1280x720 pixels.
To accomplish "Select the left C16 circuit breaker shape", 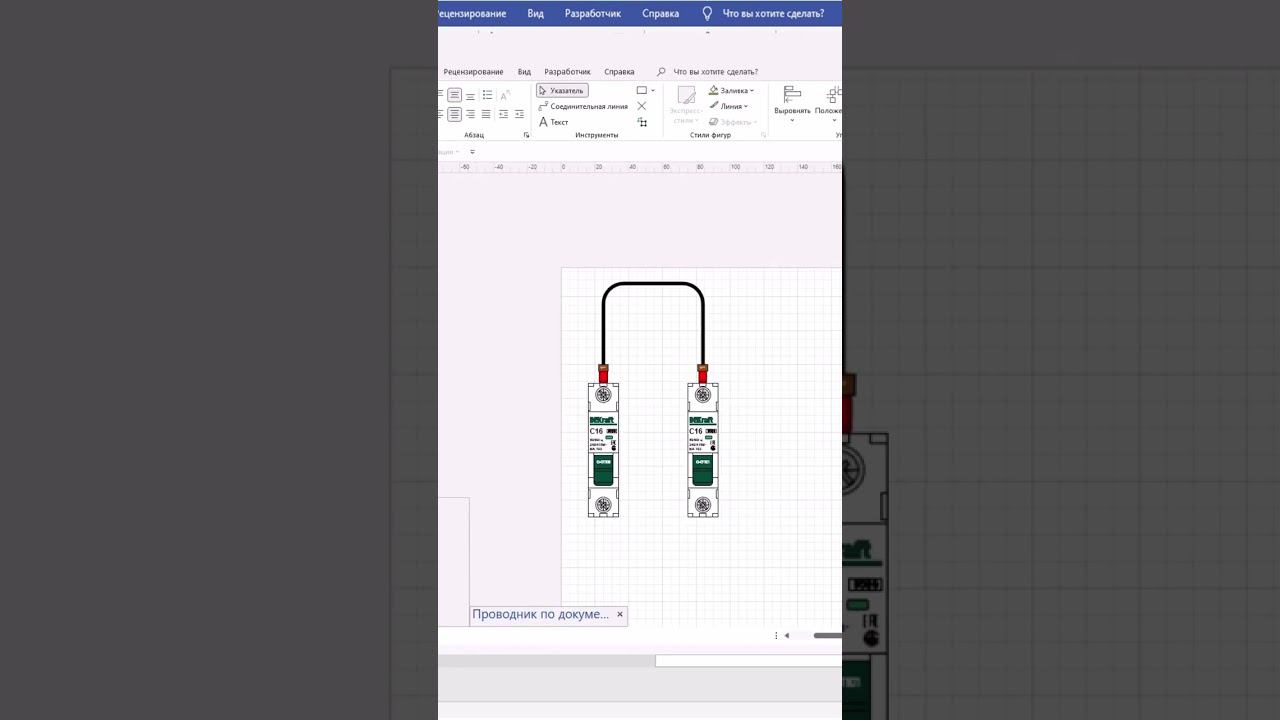I will 603,450.
